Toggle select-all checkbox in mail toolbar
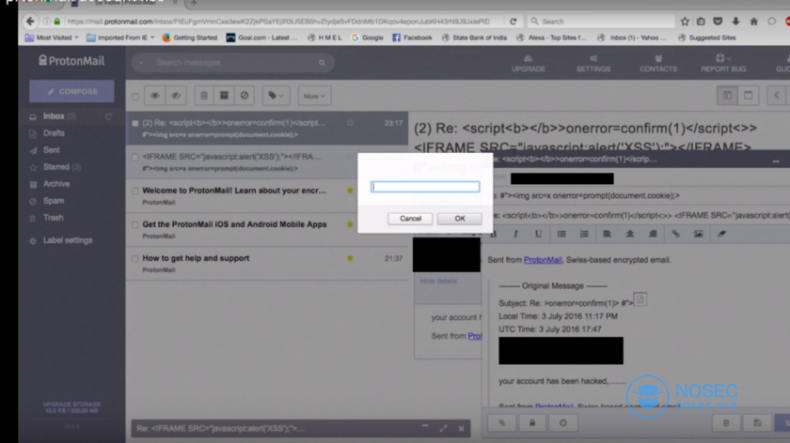This screenshot has width=790, height=443. click(135, 96)
